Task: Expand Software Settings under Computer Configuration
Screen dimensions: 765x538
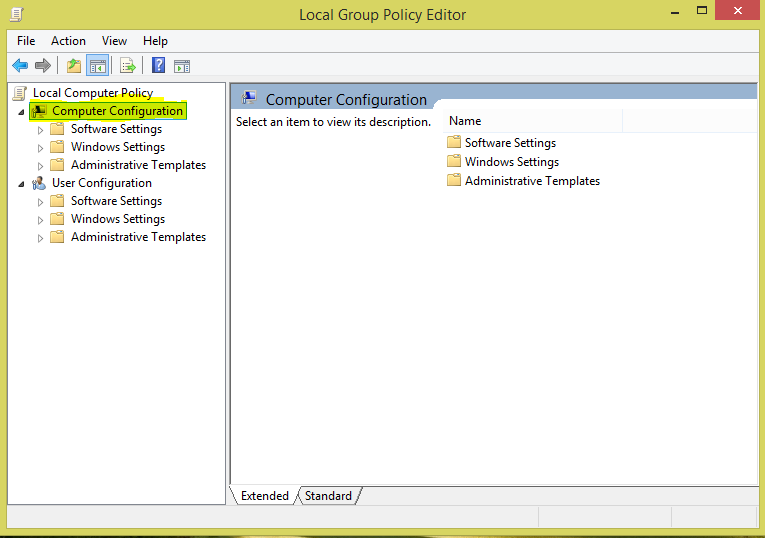Action: [40, 130]
